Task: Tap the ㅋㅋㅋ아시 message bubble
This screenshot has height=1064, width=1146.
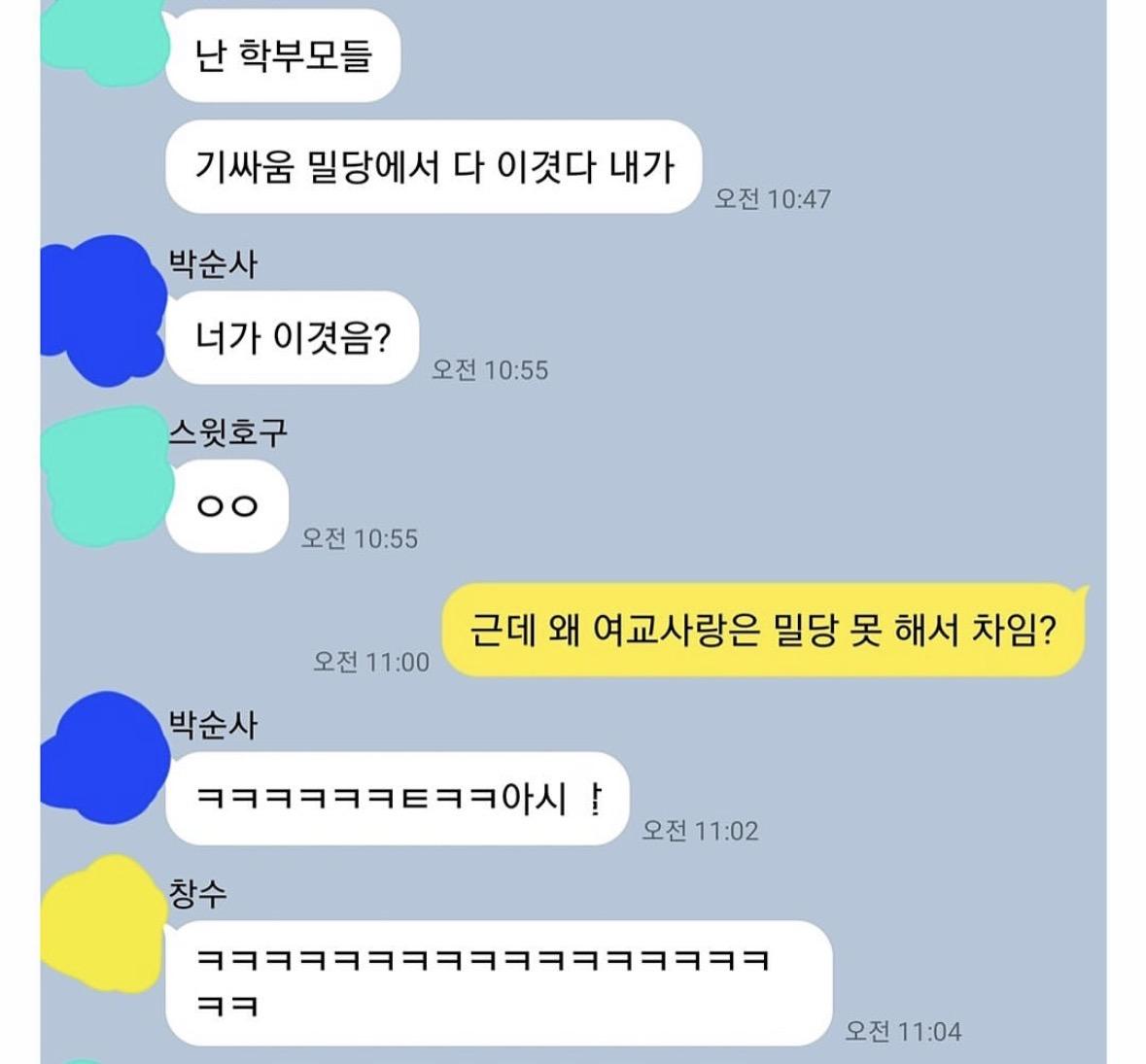Action: pyautogui.click(x=398, y=798)
